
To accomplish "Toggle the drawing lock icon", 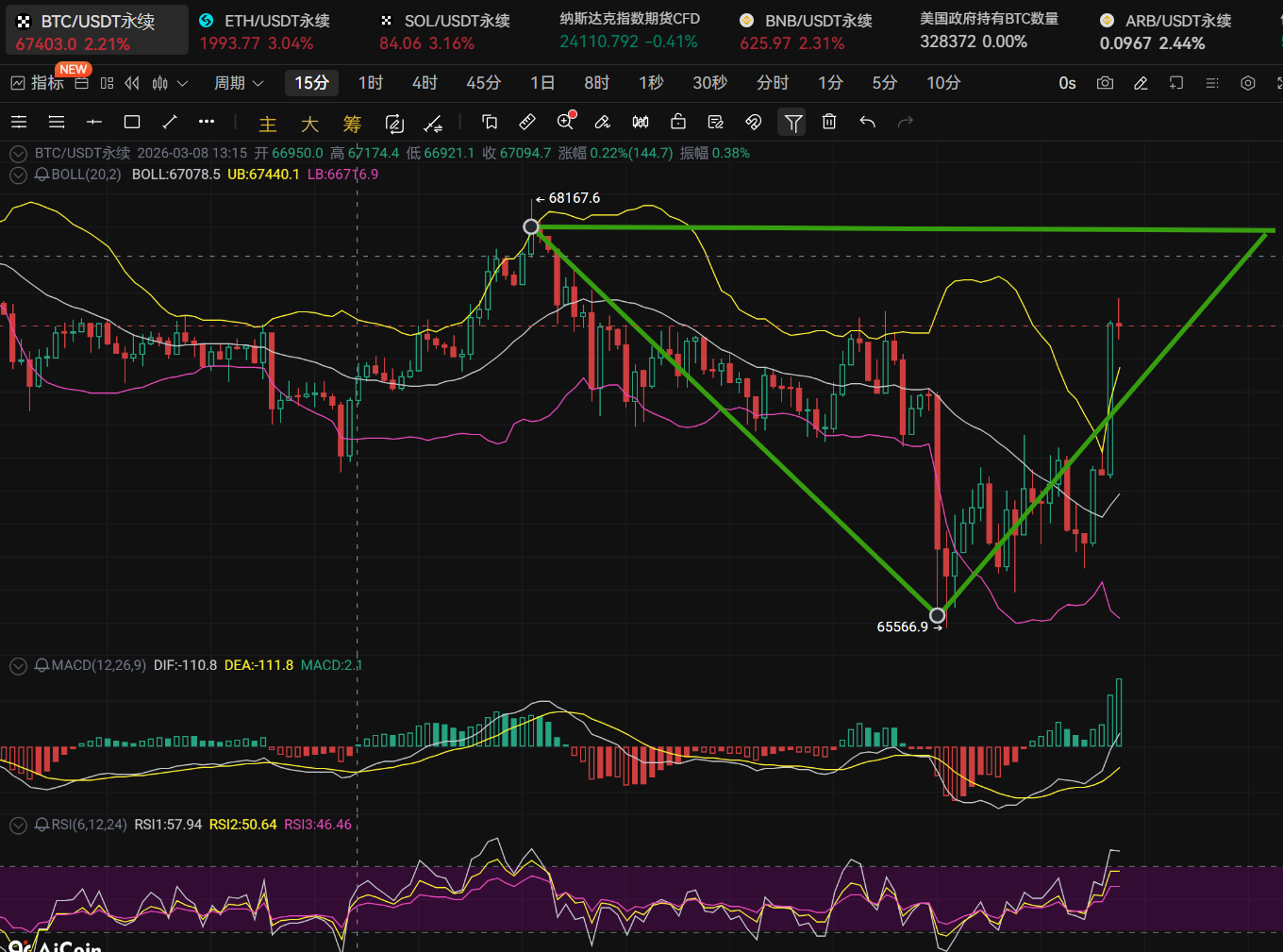I will [x=677, y=122].
